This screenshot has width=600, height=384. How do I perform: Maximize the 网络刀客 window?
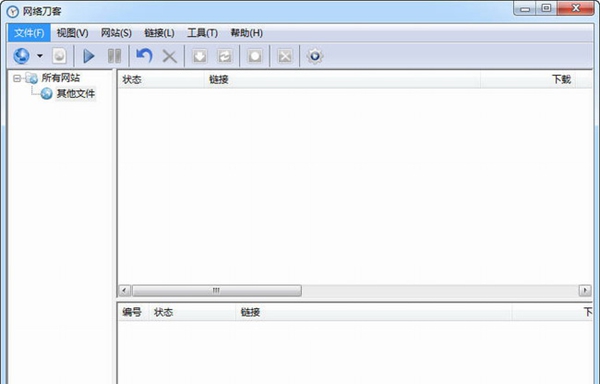pos(546,8)
